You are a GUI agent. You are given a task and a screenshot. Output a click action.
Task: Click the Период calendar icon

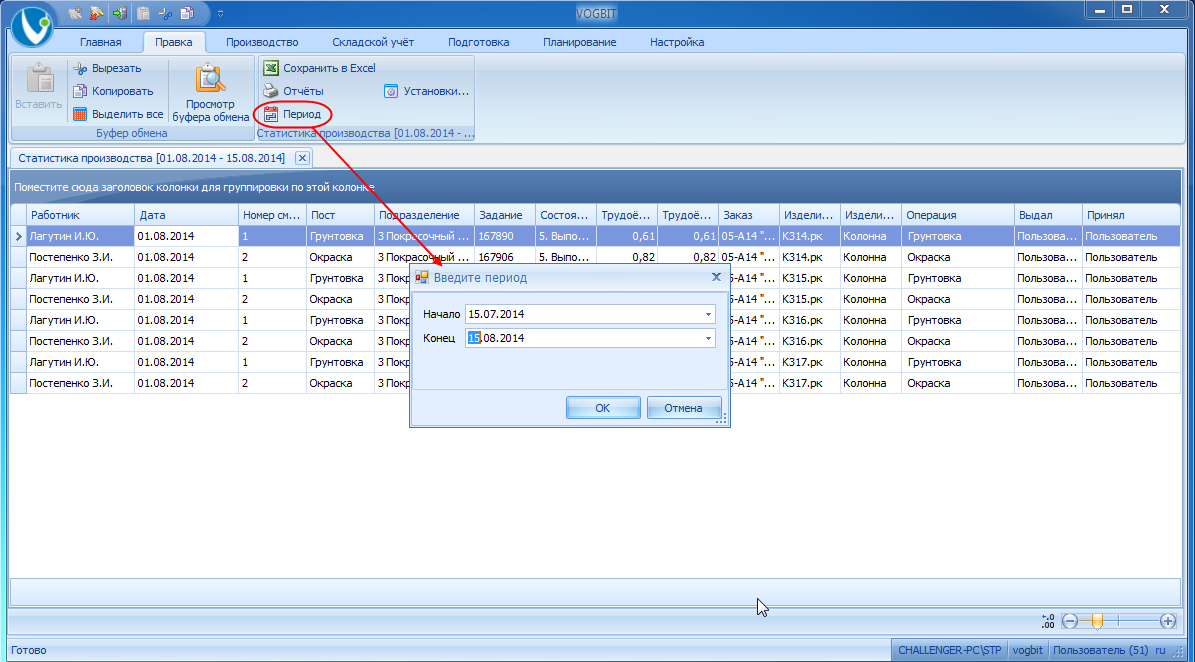point(271,114)
